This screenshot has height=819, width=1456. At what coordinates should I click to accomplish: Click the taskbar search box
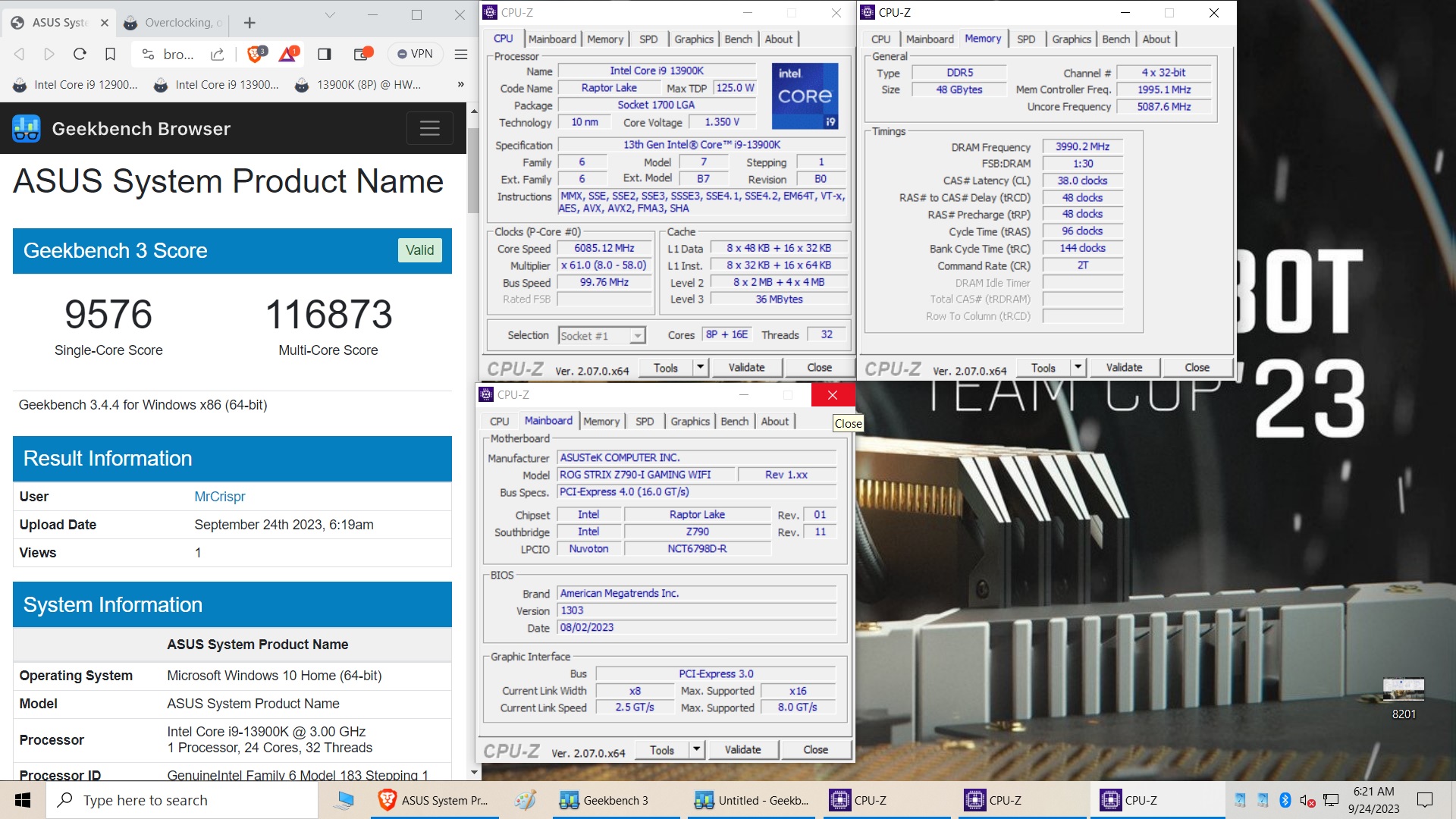coord(182,800)
